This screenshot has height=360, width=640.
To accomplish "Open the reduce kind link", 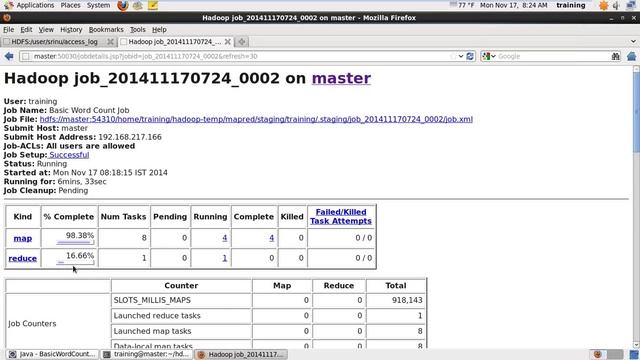I will (x=22, y=258).
